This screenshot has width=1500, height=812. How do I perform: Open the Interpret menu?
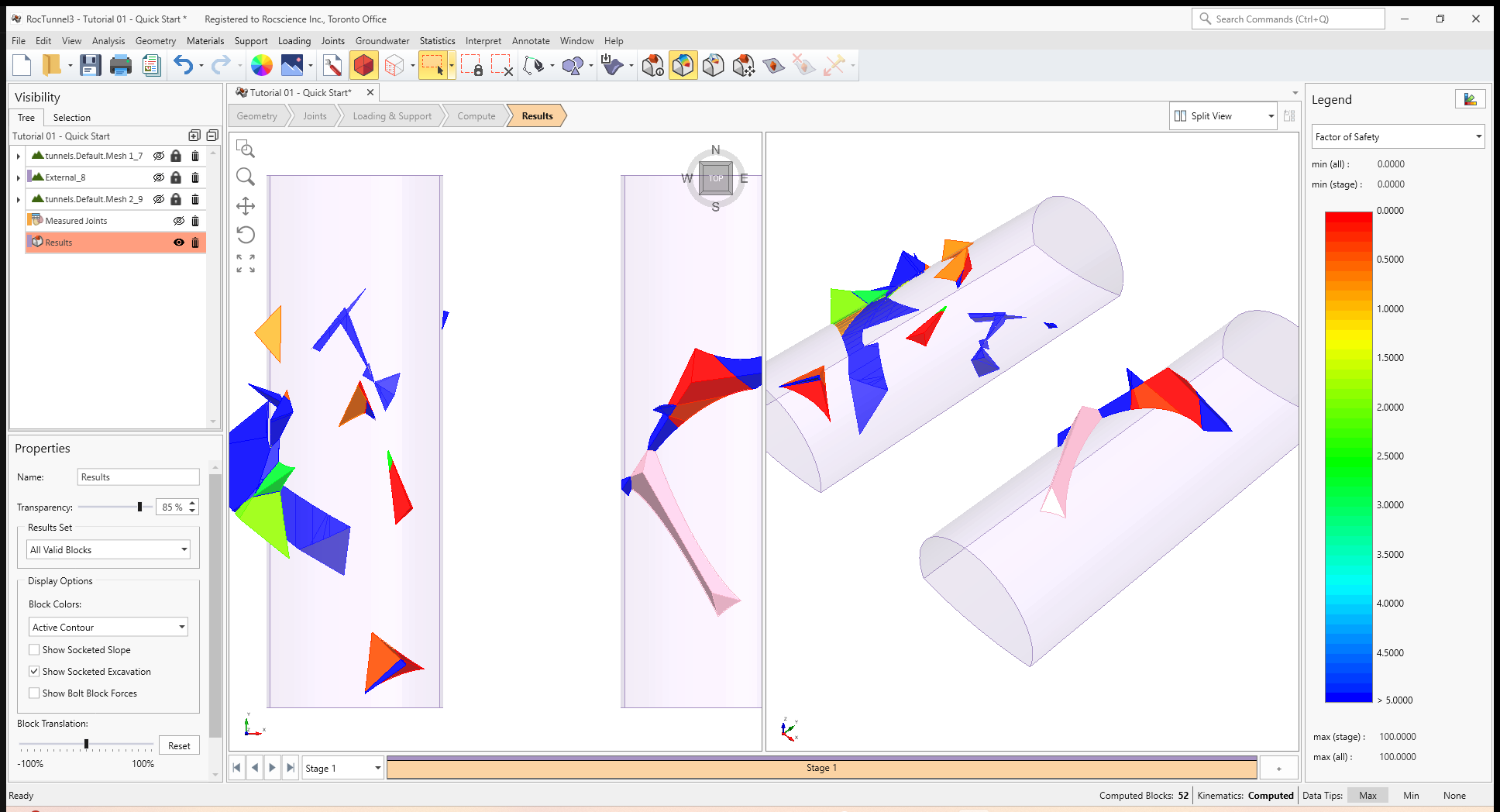coord(483,41)
